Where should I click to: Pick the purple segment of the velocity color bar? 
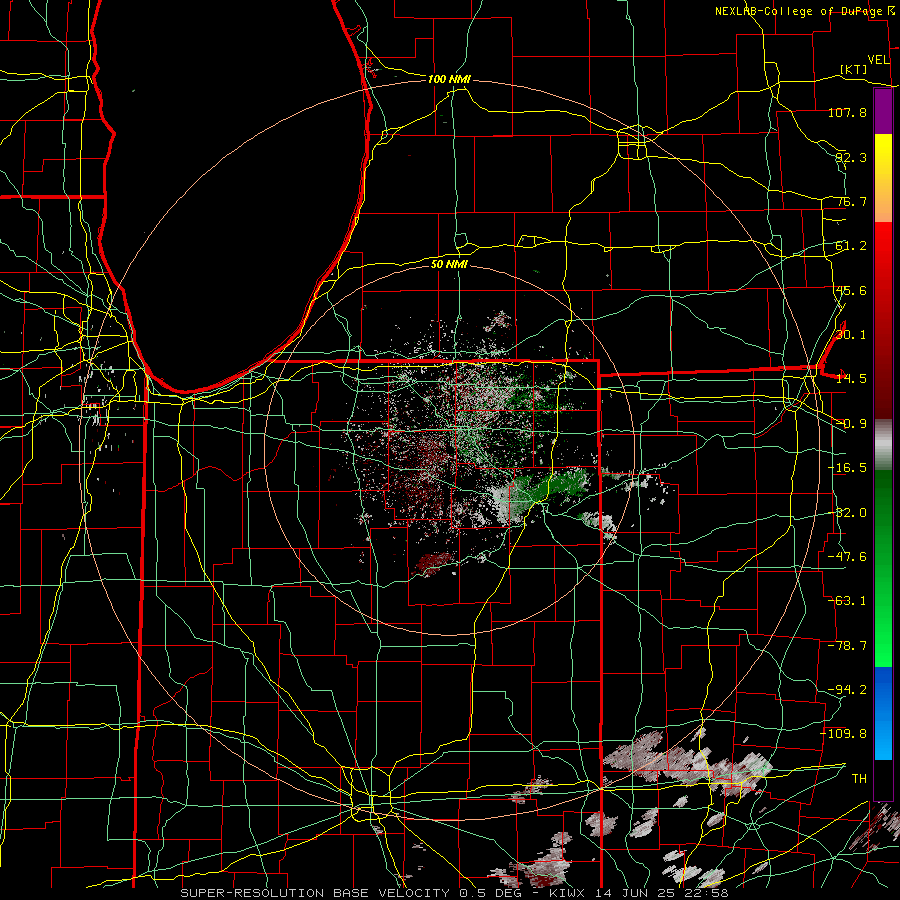[883, 112]
